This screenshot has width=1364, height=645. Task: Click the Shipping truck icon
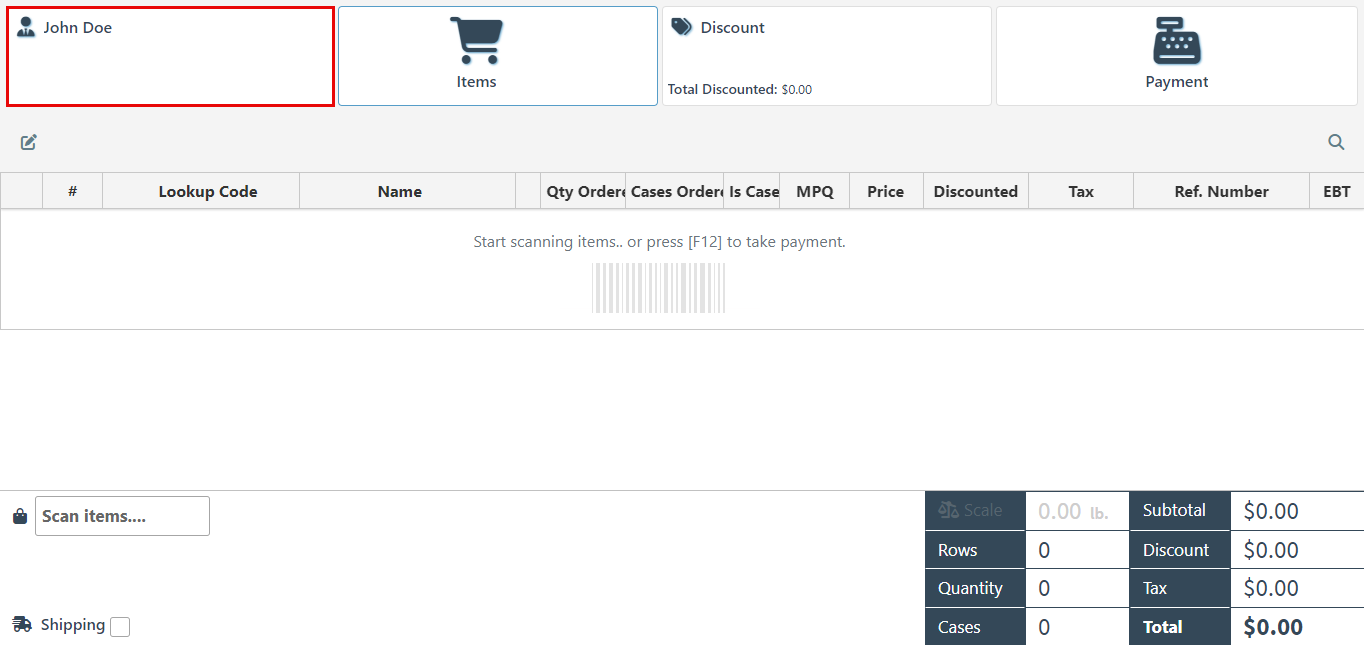[22, 625]
